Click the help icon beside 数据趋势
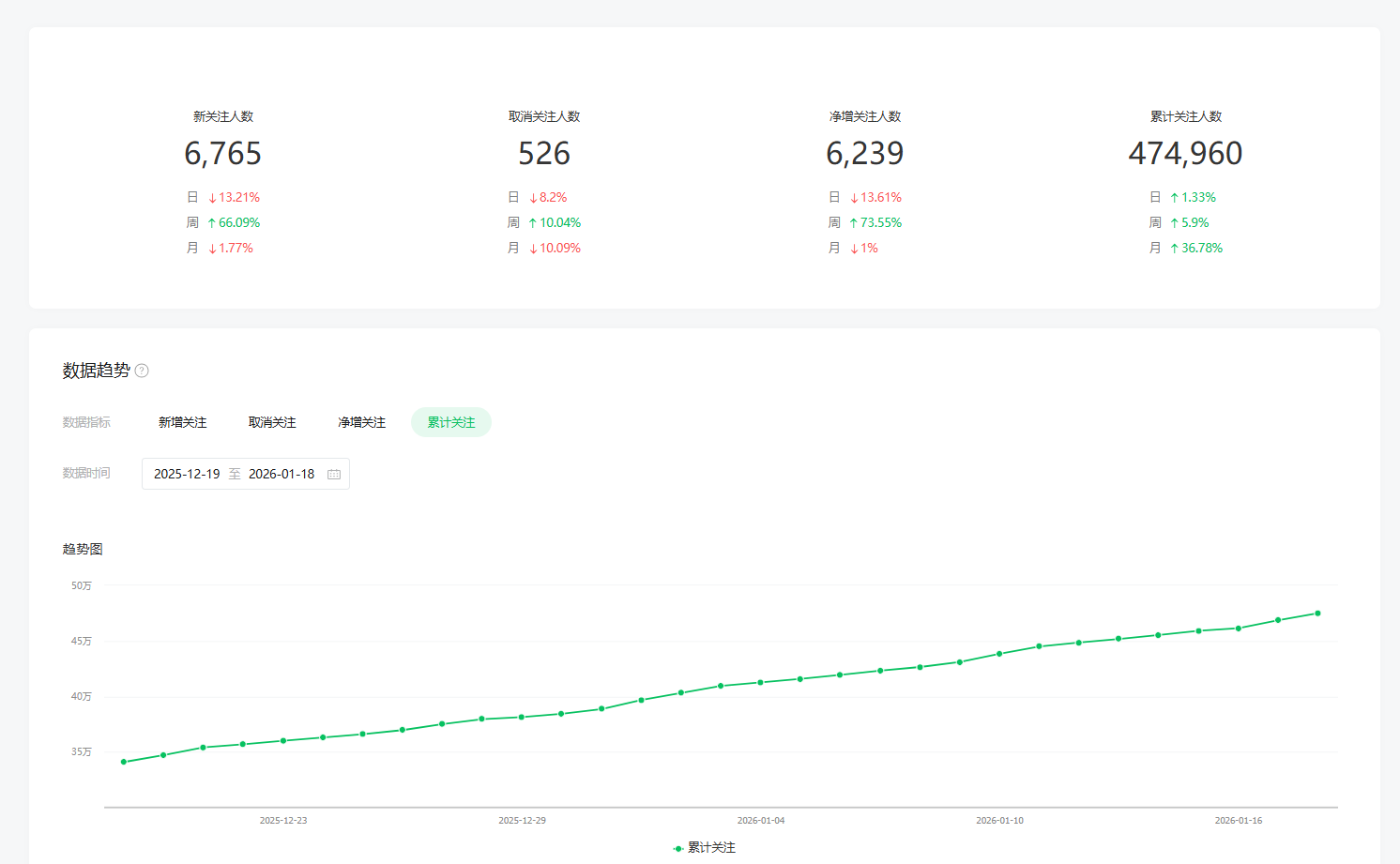This screenshot has width=1400, height=864. pyautogui.click(x=142, y=371)
